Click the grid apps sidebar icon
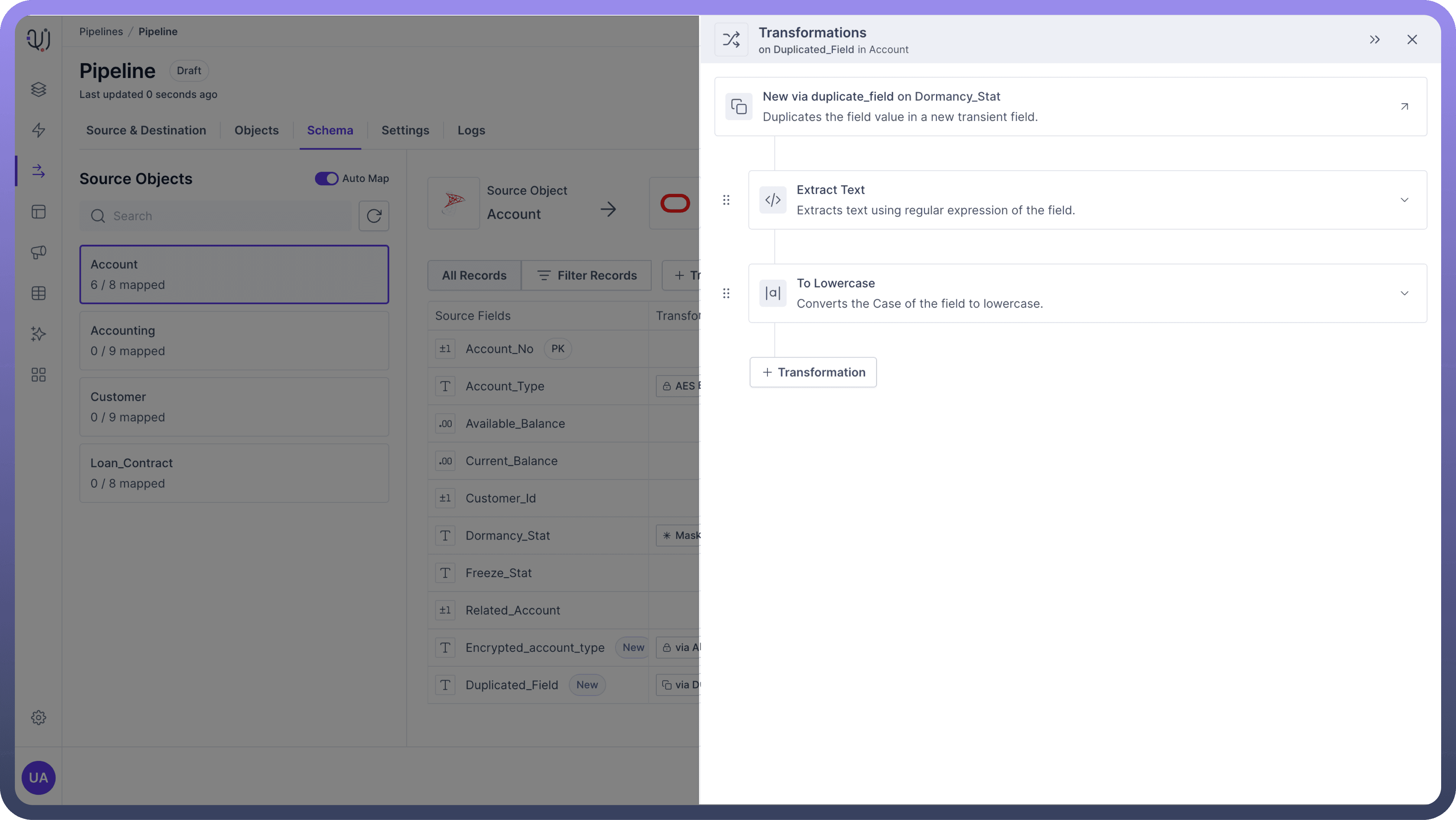The width and height of the screenshot is (1456, 820). click(x=38, y=375)
